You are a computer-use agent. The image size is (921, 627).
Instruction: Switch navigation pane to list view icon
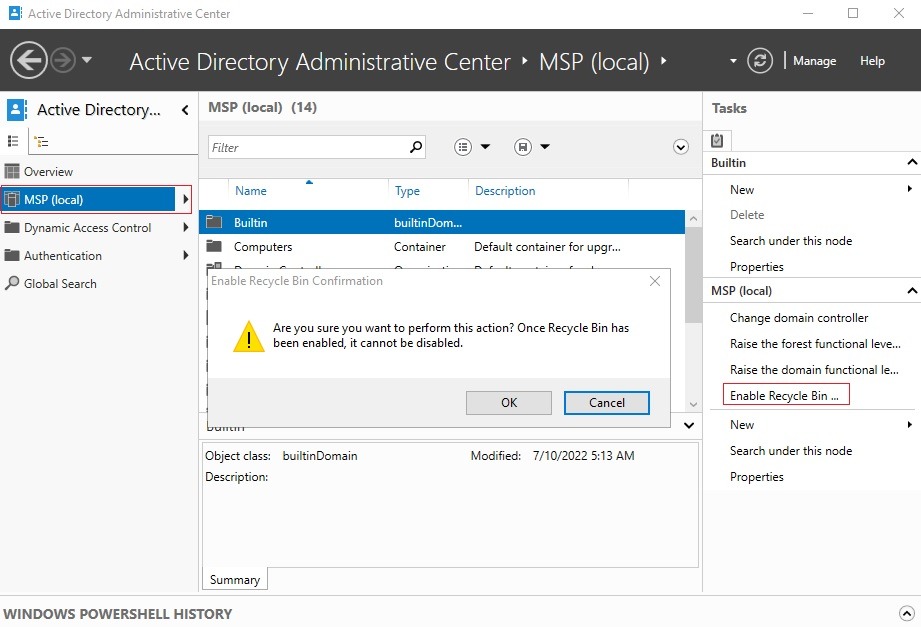click(x=13, y=141)
